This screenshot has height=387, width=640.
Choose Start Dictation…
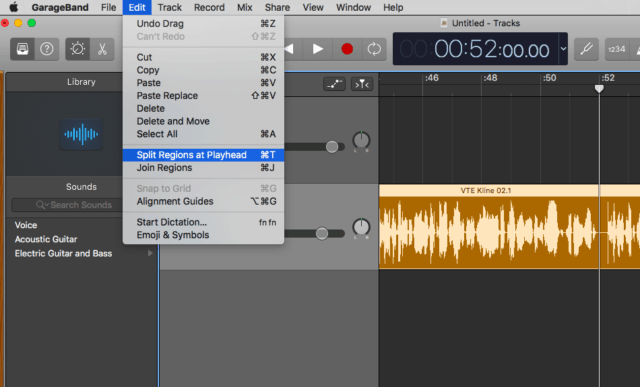coord(203,222)
